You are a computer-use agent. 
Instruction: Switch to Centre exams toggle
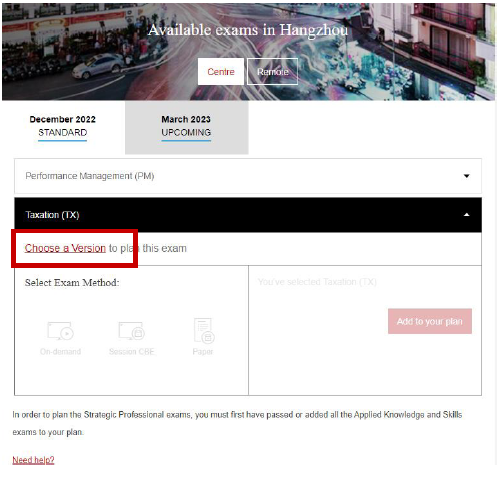click(221, 72)
